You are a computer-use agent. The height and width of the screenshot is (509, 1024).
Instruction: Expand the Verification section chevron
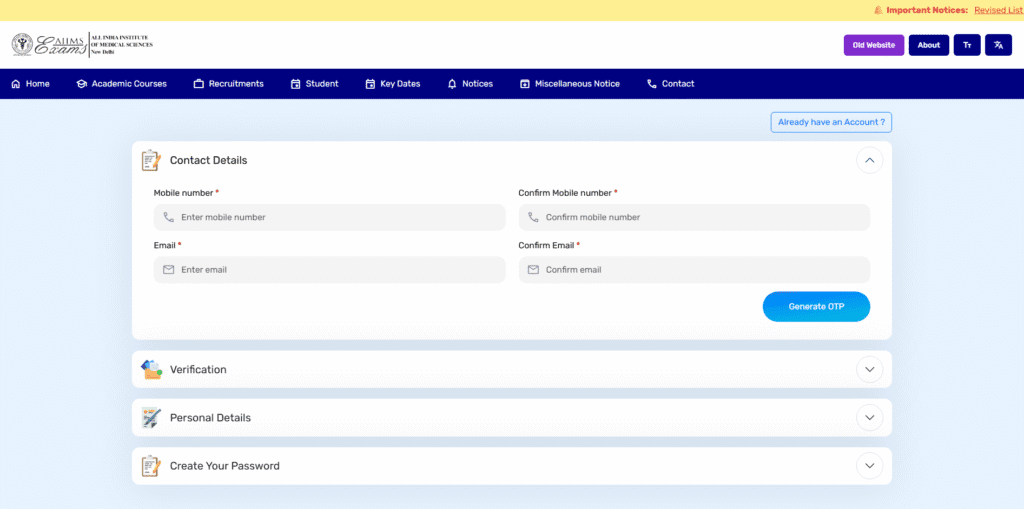coord(869,369)
